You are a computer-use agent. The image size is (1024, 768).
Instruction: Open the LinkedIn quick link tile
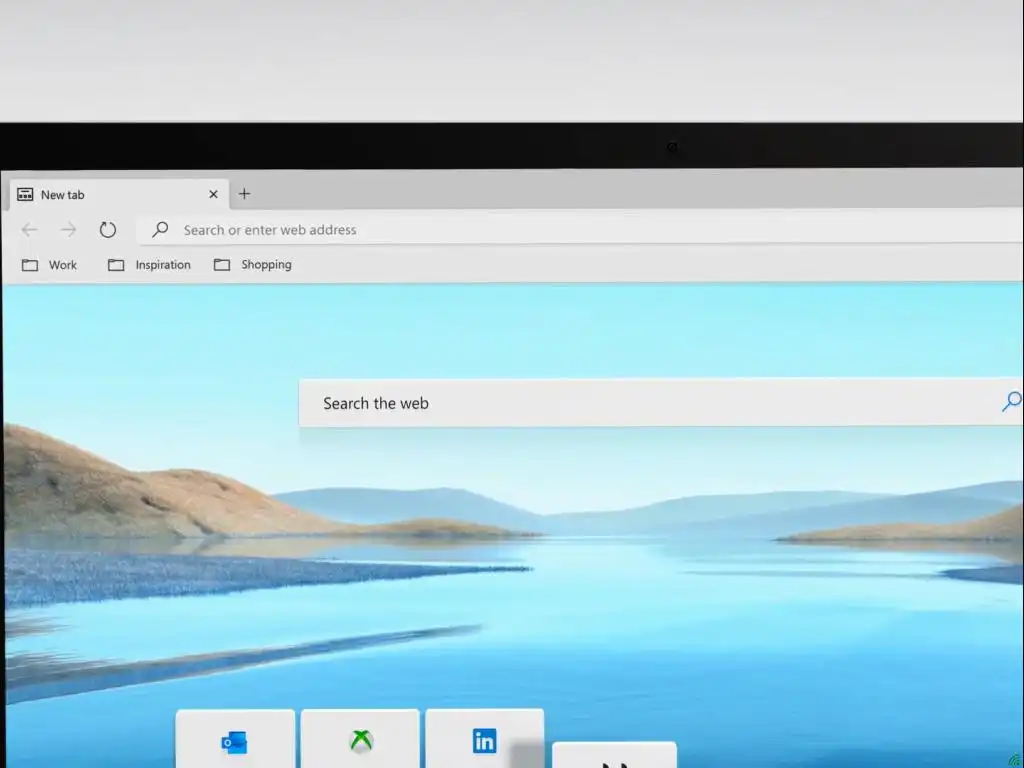(x=485, y=739)
